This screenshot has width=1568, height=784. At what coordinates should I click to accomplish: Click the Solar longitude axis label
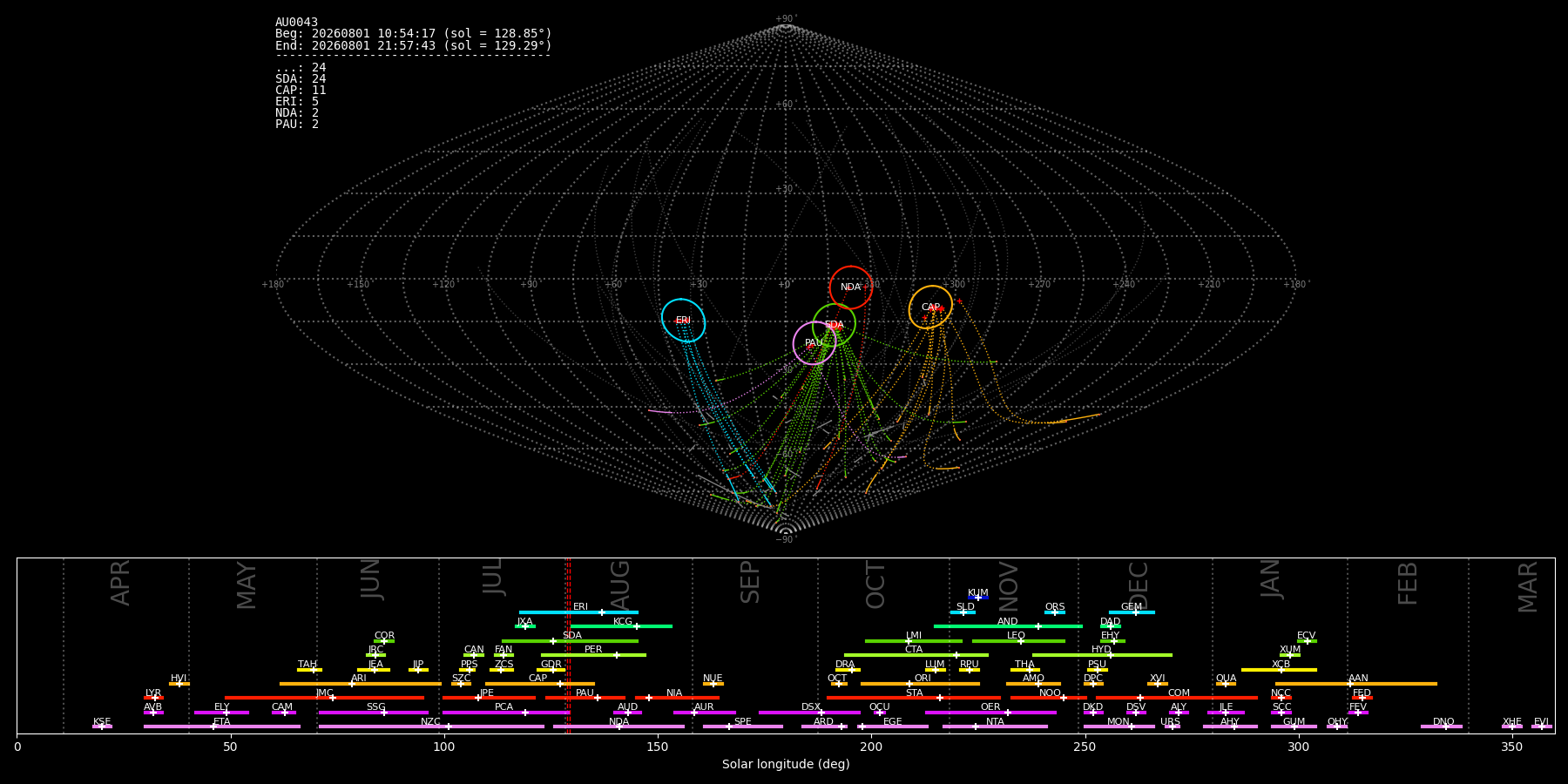pos(786,764)
